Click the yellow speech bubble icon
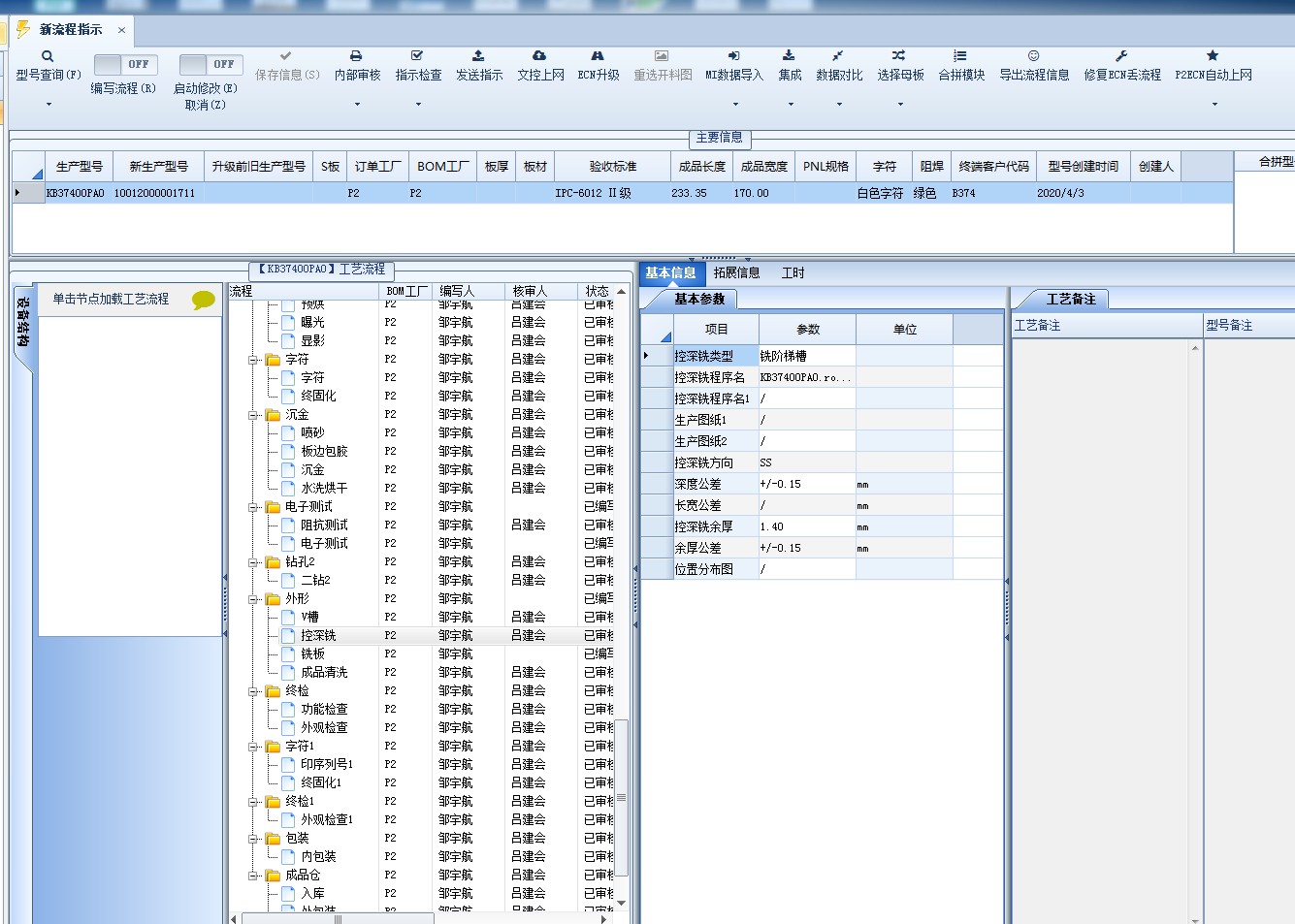 click(204, 301)
